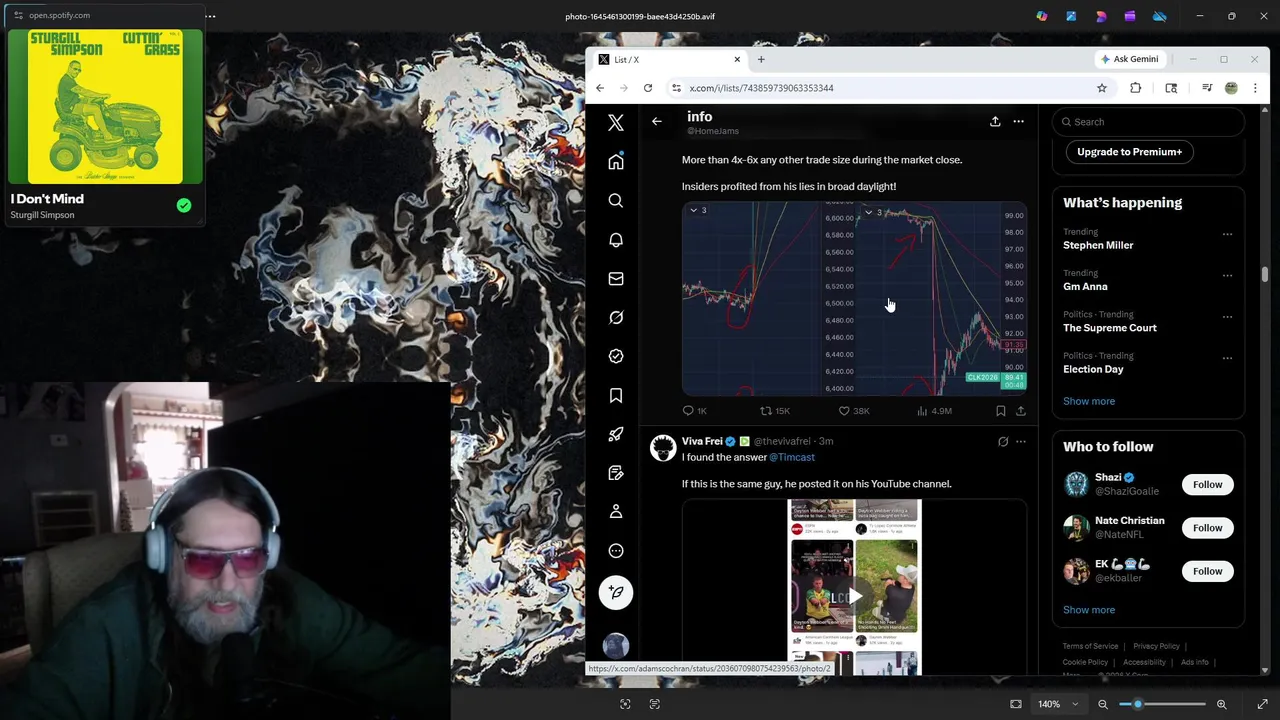This screenshot has height=720, width=1280.
Task: Zoom out with the minus magnifier in Photos
Action: (1103, 704)
